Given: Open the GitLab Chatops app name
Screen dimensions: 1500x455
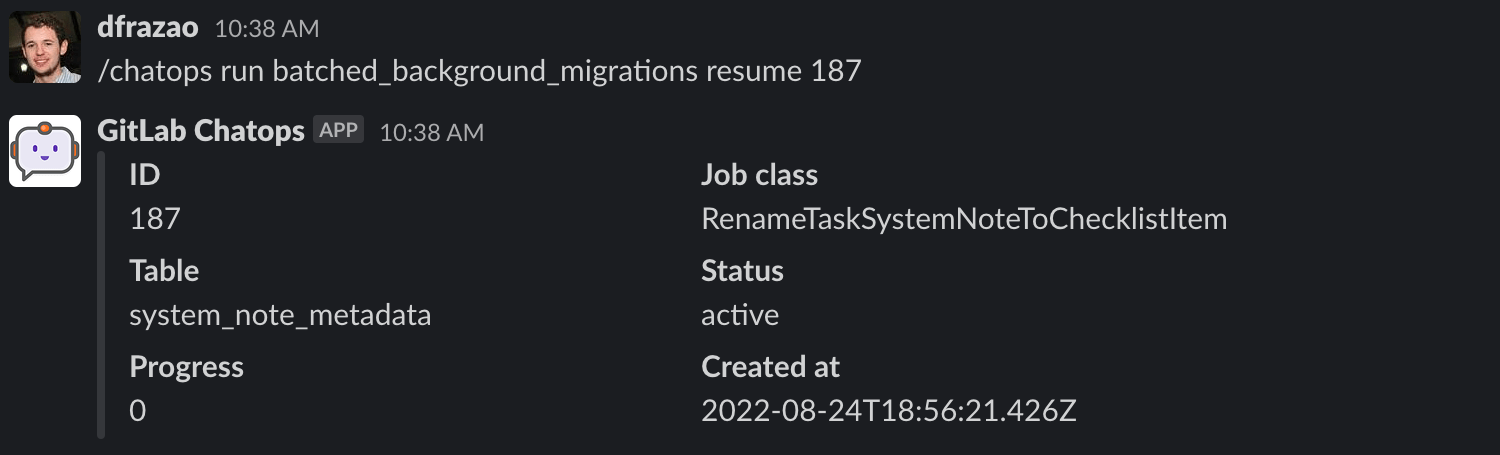Looking at the screenshot, I should pos(201,131).
